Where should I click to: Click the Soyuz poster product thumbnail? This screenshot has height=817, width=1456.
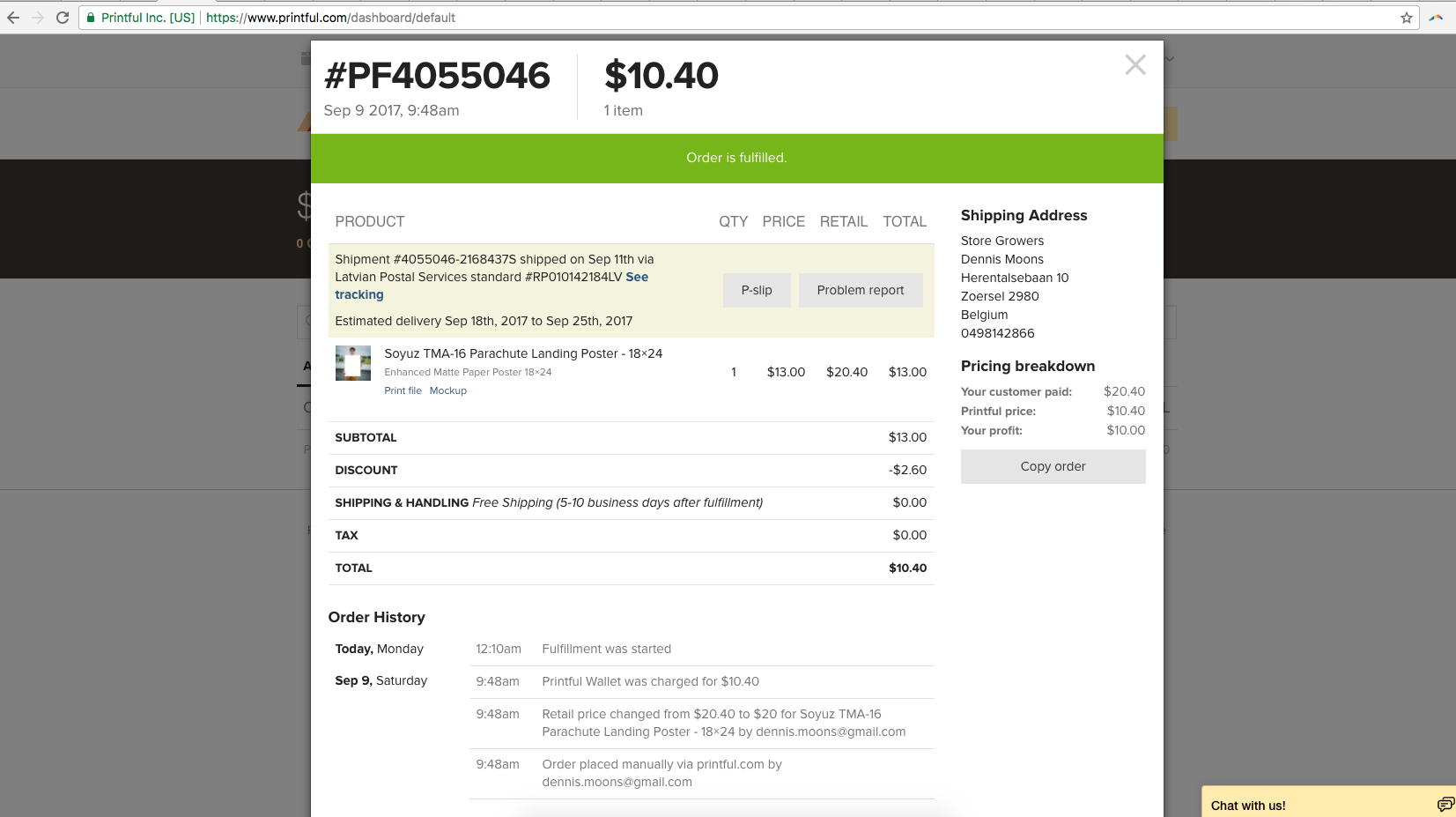(353, 363)
